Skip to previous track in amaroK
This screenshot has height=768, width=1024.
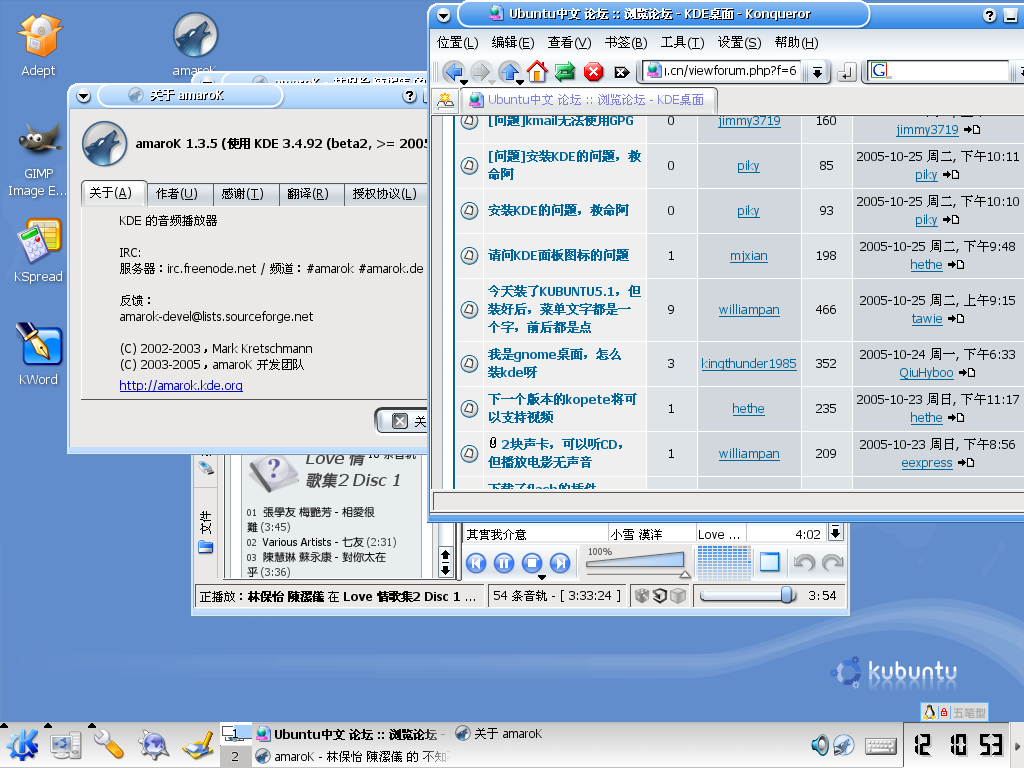pos(476,563)
